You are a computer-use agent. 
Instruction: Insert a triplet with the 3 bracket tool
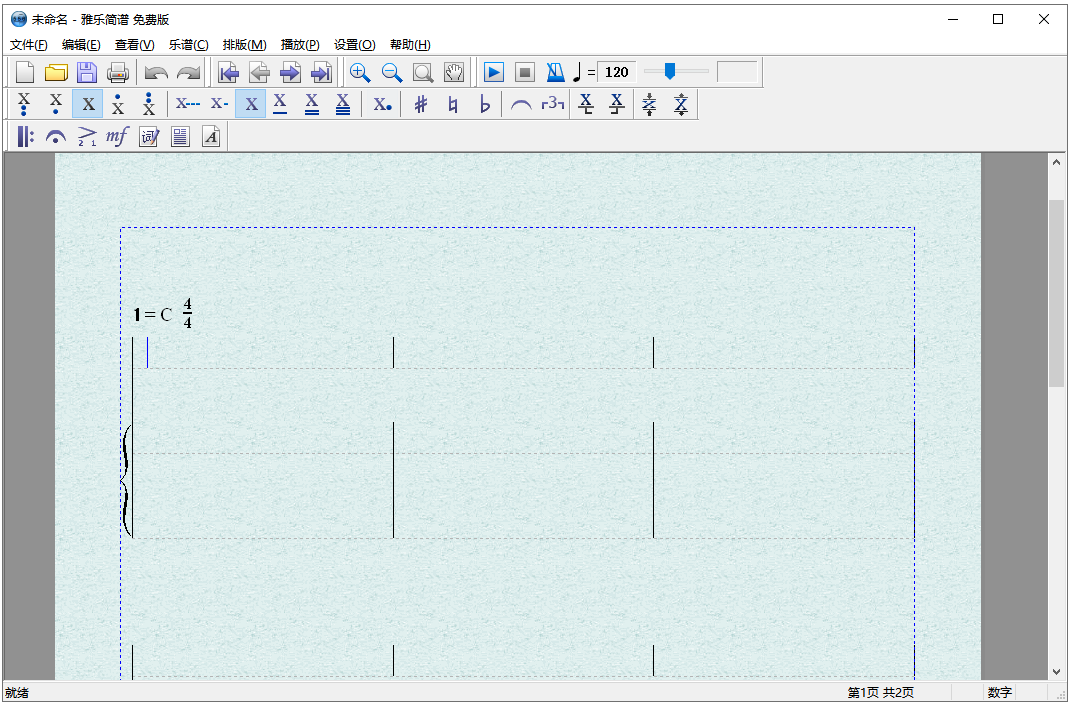pos(552,104)
